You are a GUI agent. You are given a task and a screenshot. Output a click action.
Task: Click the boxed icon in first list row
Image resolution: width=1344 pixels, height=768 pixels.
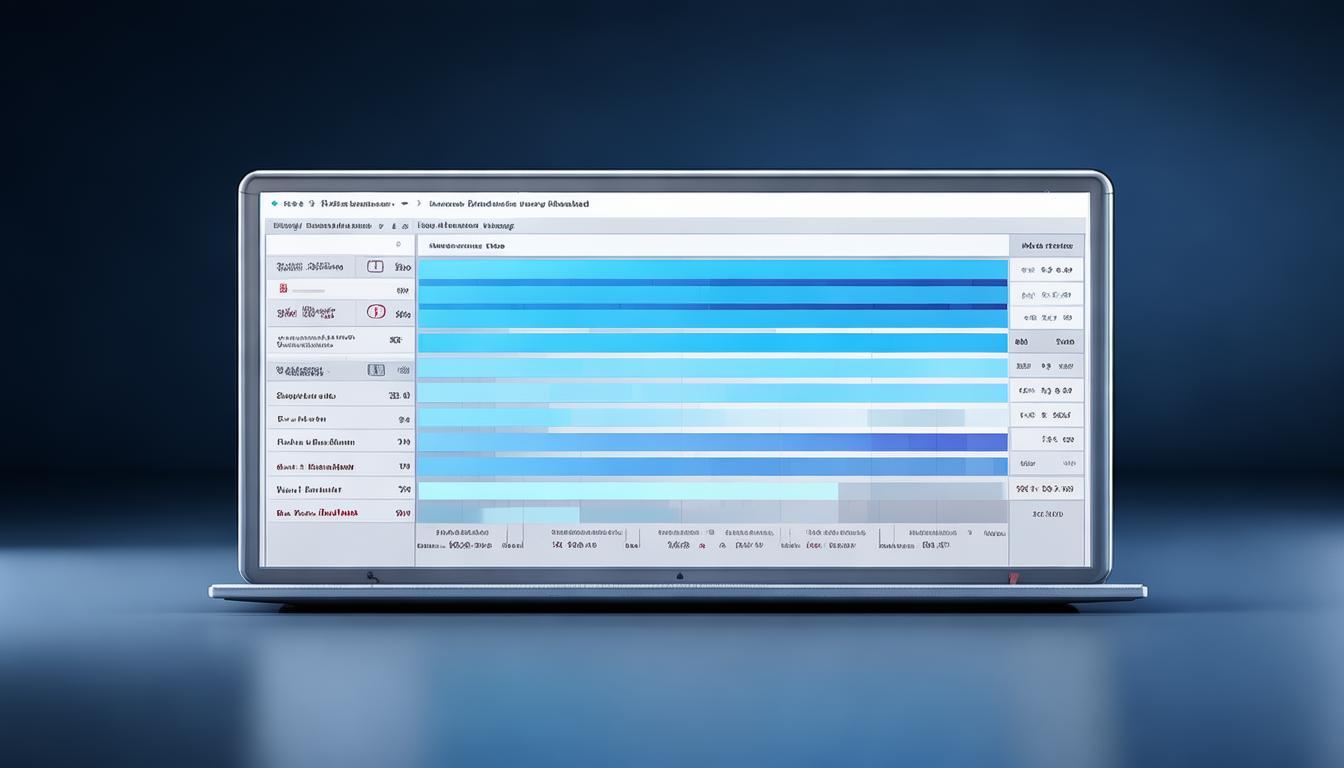point(375,267)
